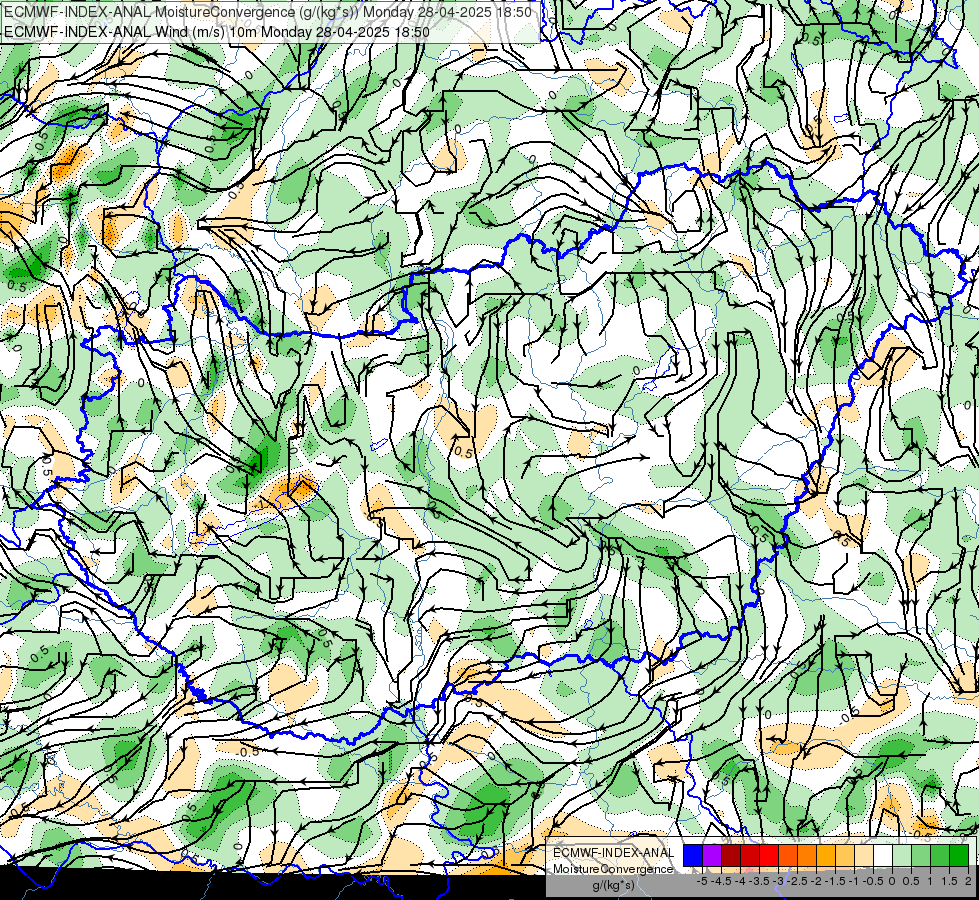The width and height of the screenshot is (979, 900).
Task: Select the green swatch between 0.5 and 1
Action: coord(921,856)
